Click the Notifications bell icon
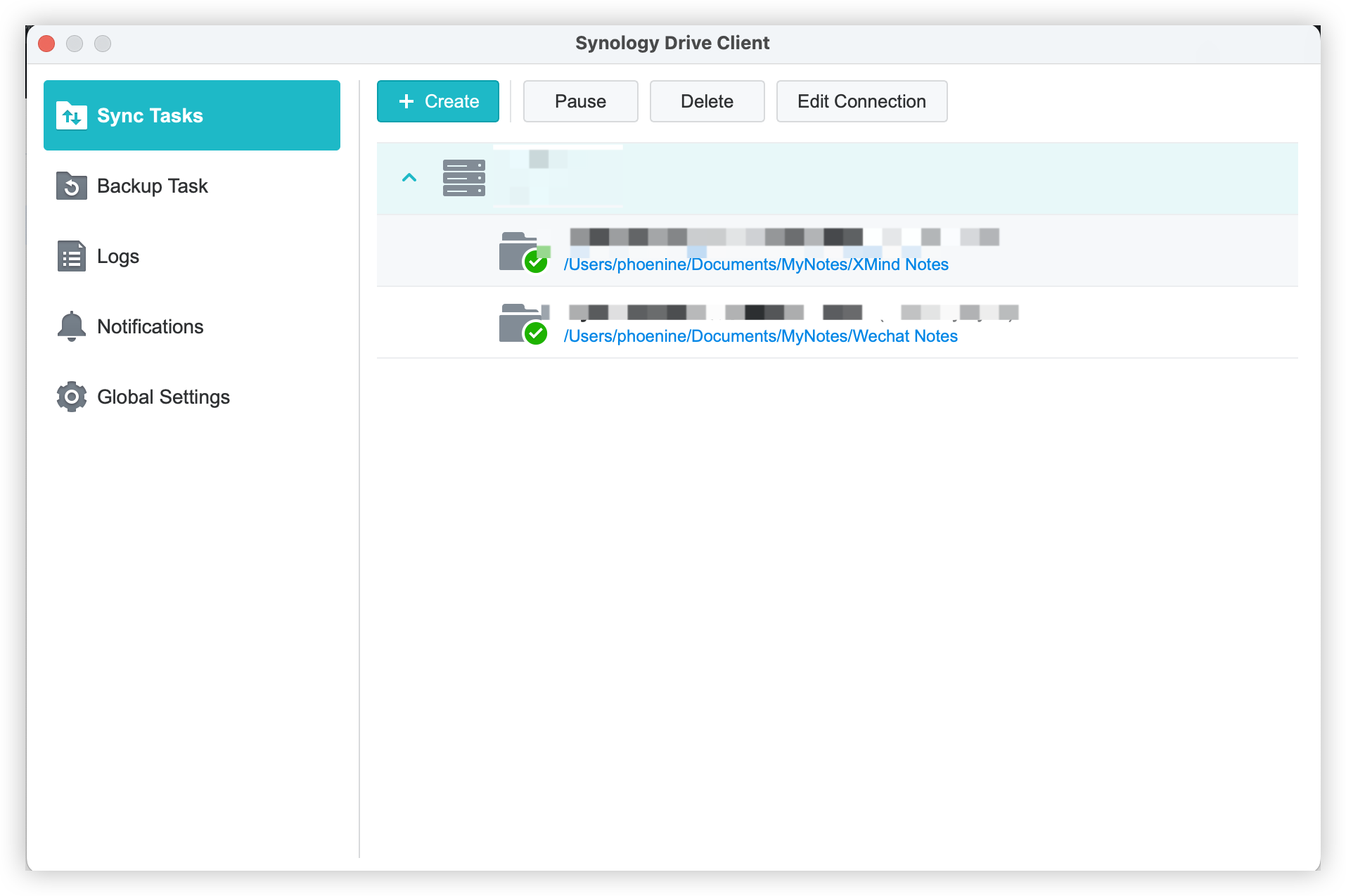The image size is (1346, 896). 72,326
